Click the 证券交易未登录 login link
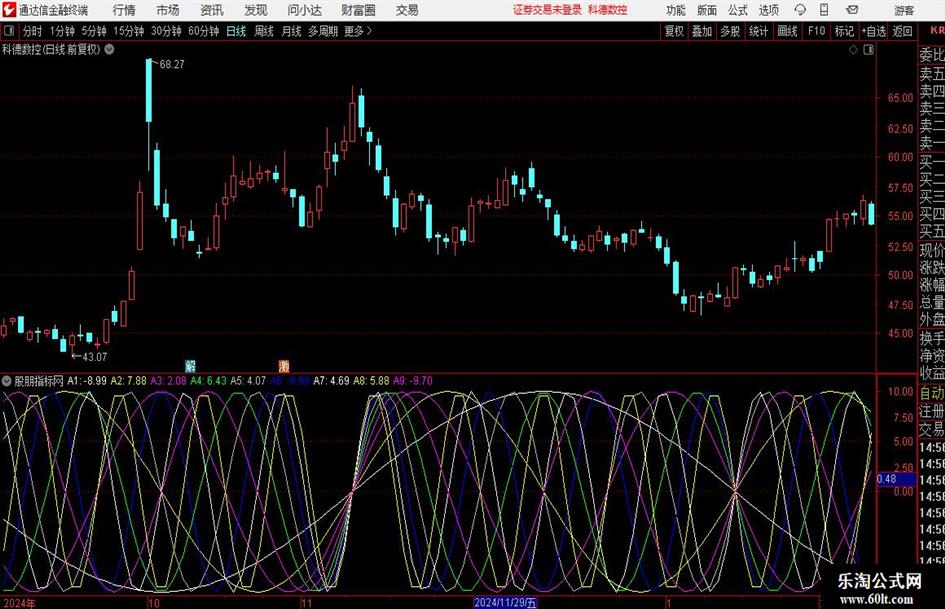The height and width of the screenshot is (609, 945). [547, 10]
